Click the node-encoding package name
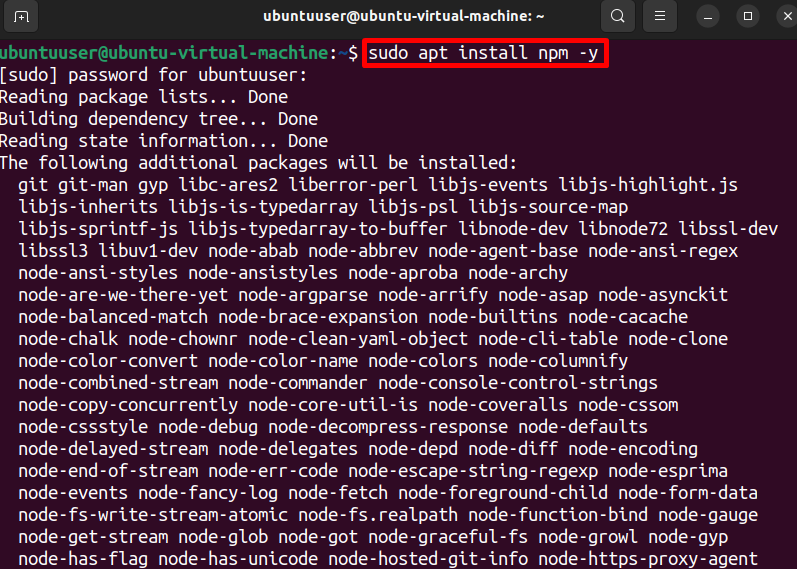The width and height of the screenshot is (797, 569). [633, 449]
